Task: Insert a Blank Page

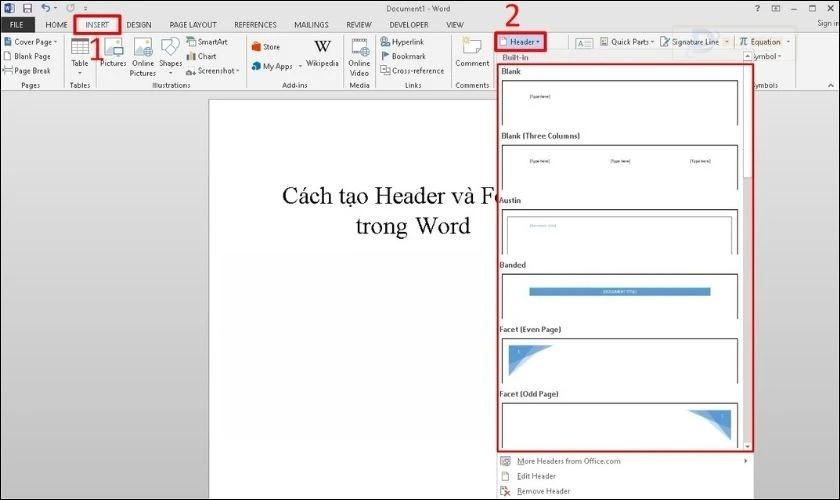Action: pyautogui.click(x=27, y=56)
